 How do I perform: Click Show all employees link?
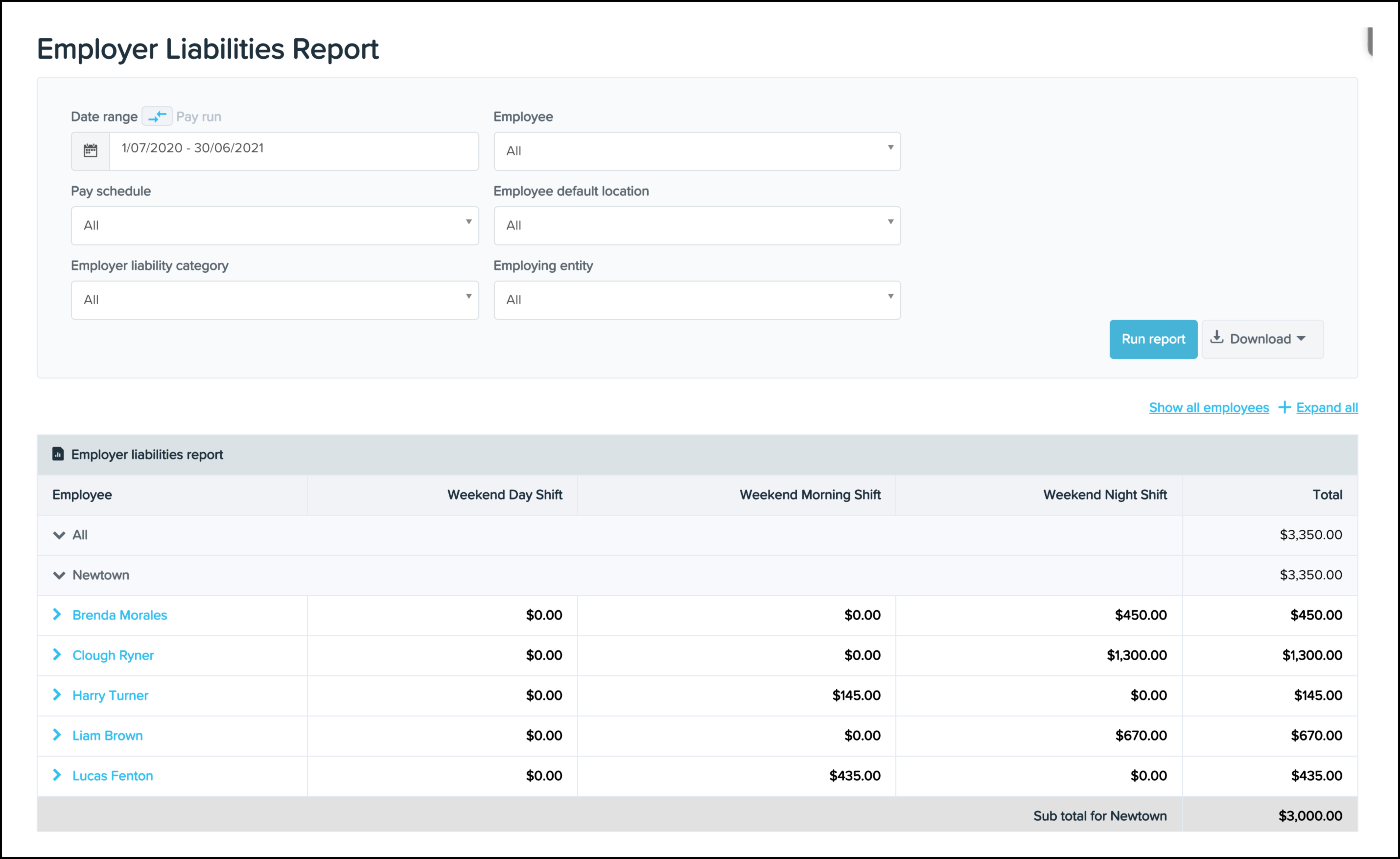[x=1209, y=407]
